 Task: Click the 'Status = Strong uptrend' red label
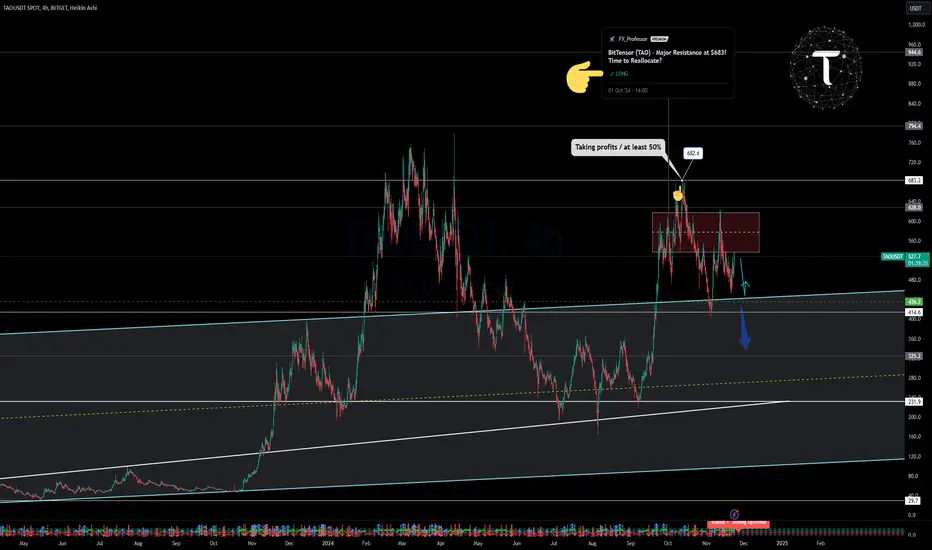(738, 523)
